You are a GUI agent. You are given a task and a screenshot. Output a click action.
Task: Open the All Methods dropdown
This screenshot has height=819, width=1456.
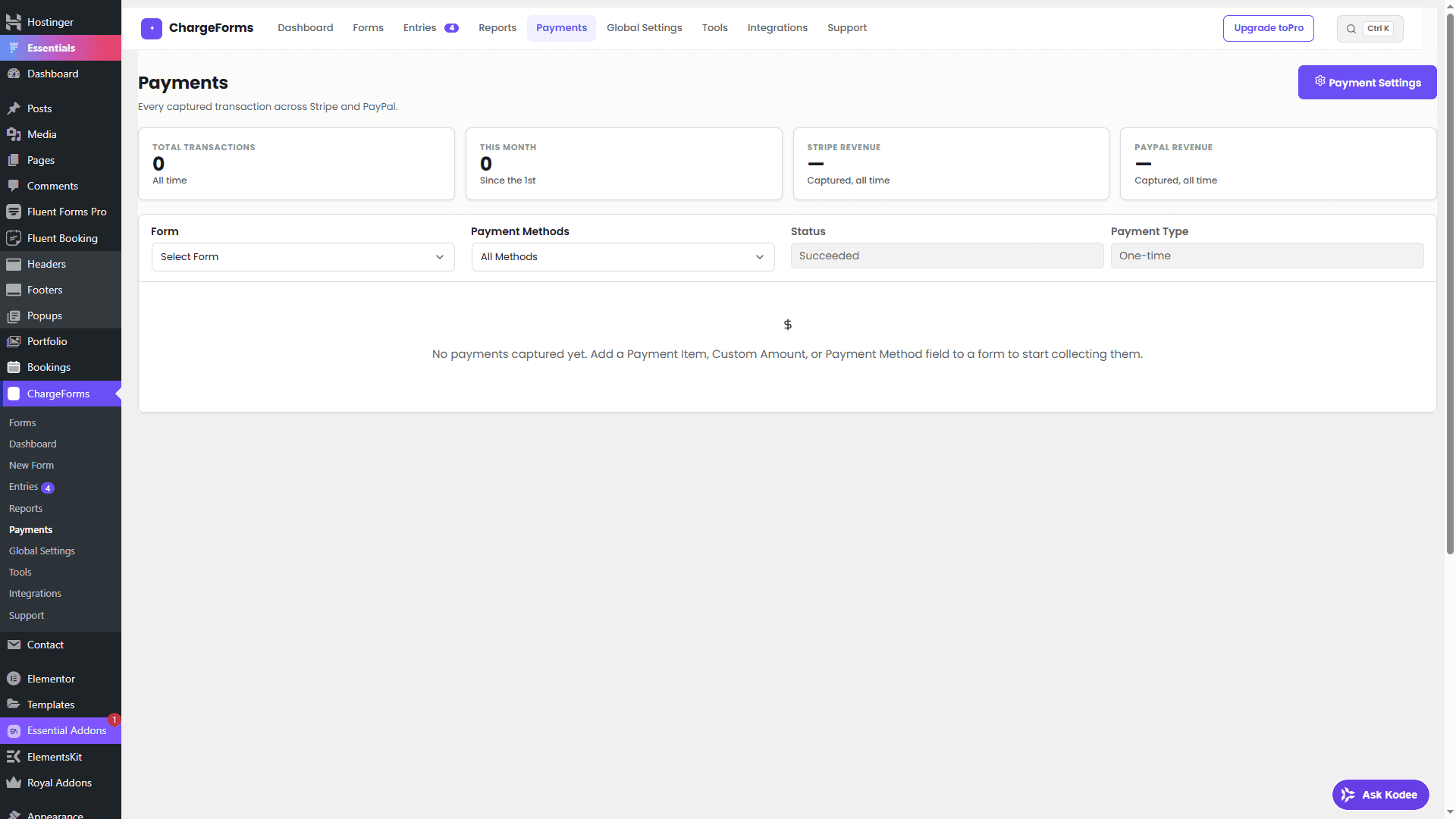(x=623, y=257)
